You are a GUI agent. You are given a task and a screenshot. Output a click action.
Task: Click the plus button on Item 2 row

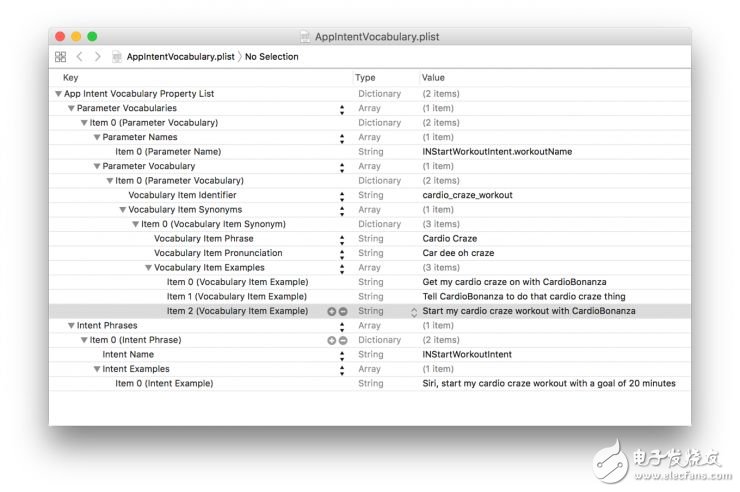332,311
